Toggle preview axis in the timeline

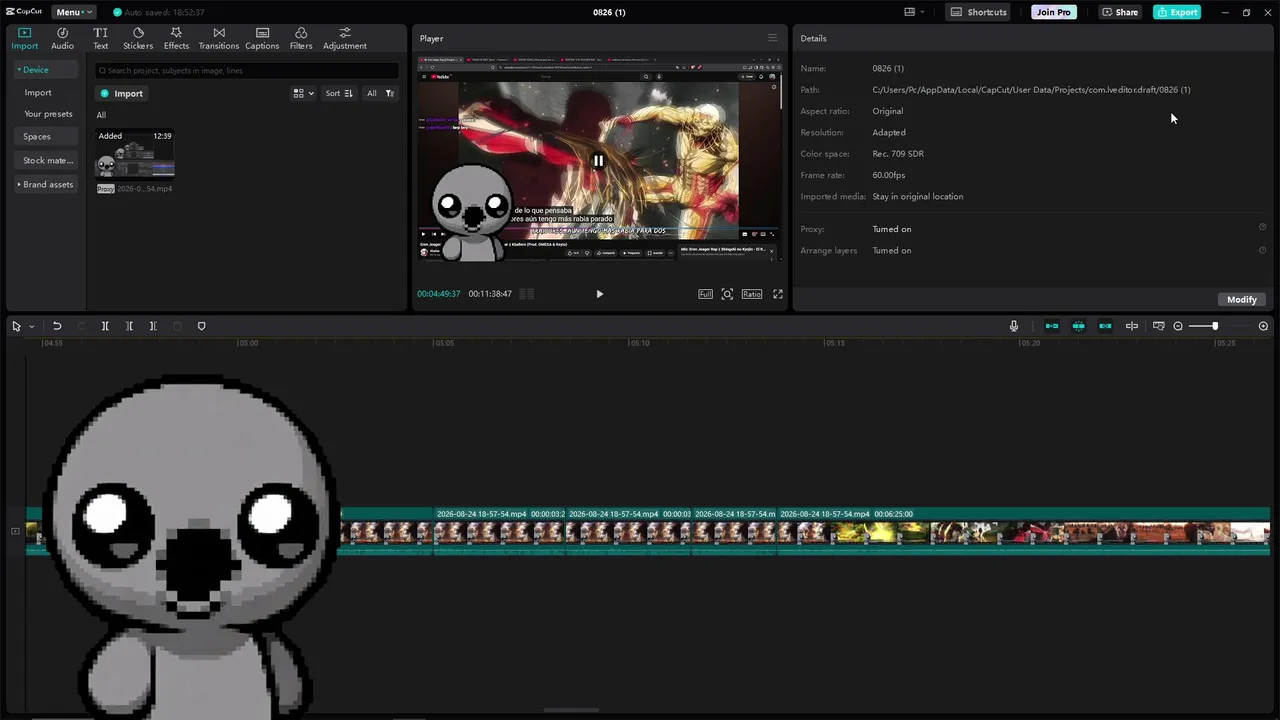(1131, 326)
